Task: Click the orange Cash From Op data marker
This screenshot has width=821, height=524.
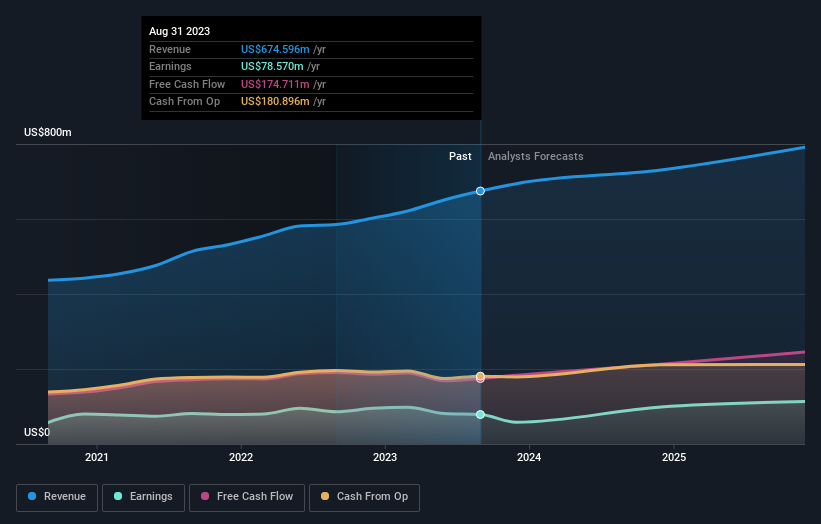Action: point(480,376)
